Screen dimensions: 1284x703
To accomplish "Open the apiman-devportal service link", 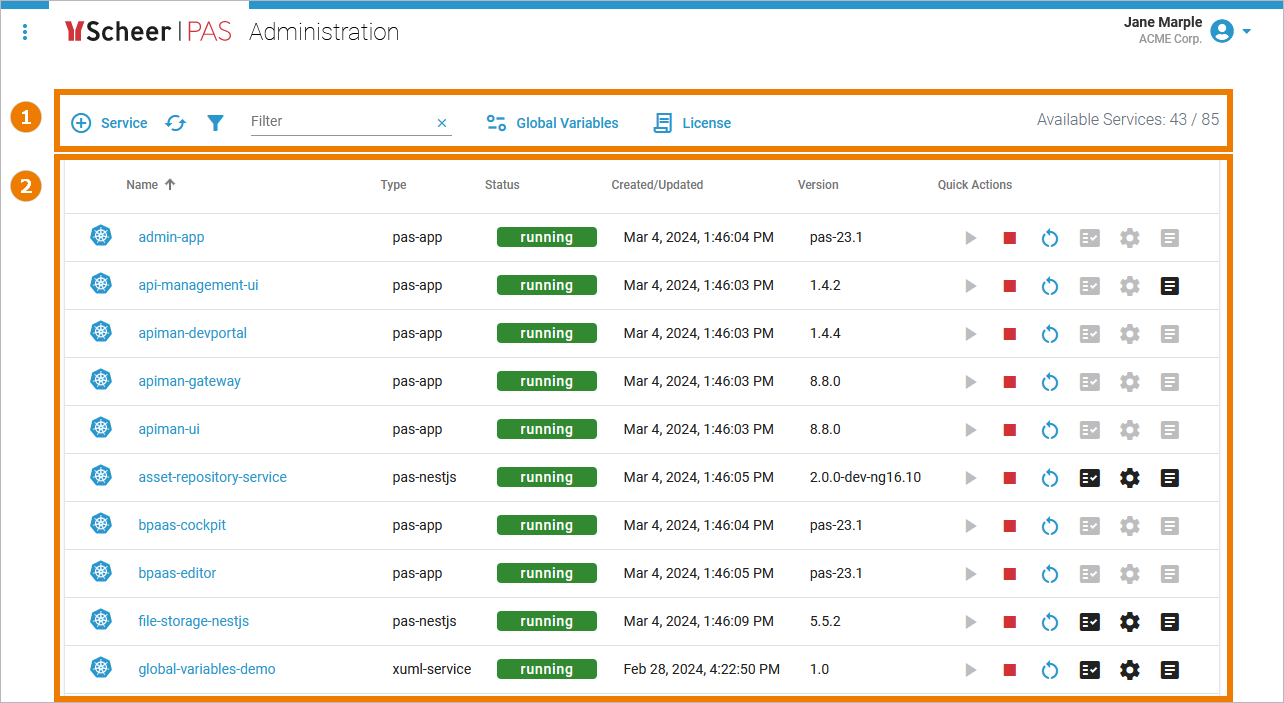I will pyautogui.click(x=192, y=333).
